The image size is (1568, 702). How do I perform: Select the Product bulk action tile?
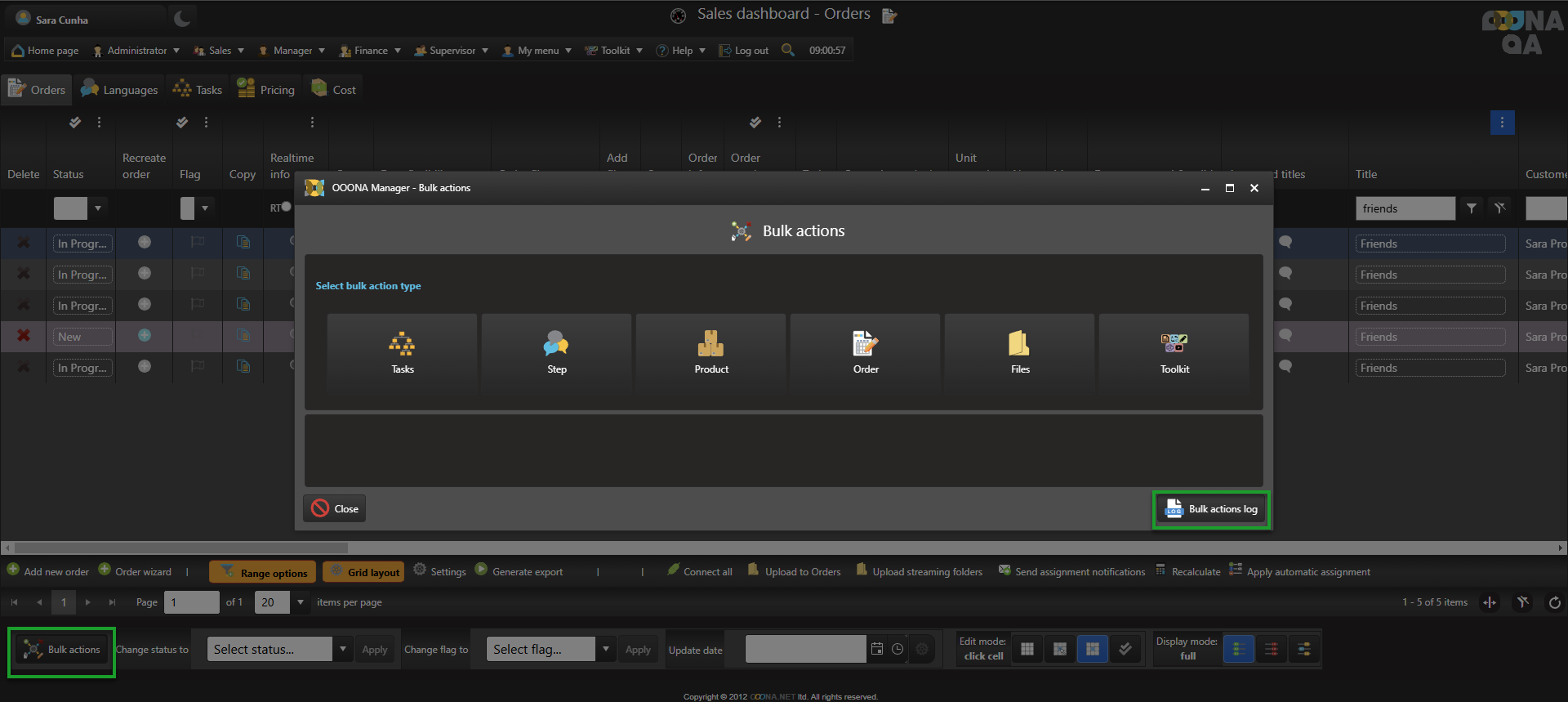[710, 352]
